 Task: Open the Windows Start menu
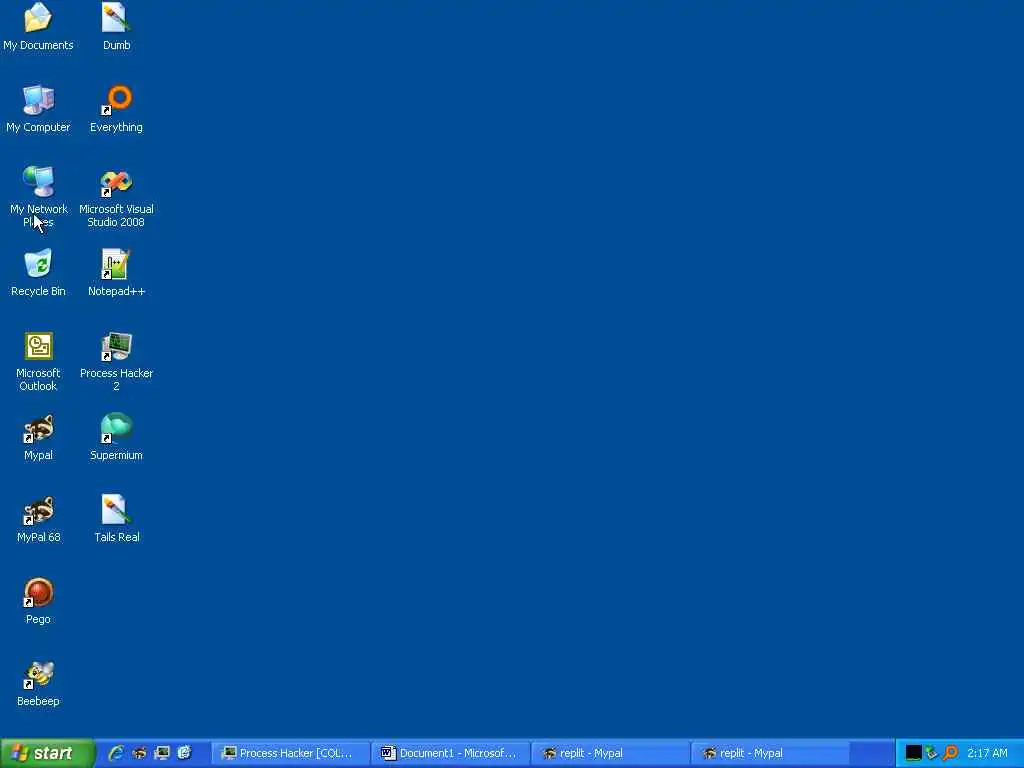(47, 753)
